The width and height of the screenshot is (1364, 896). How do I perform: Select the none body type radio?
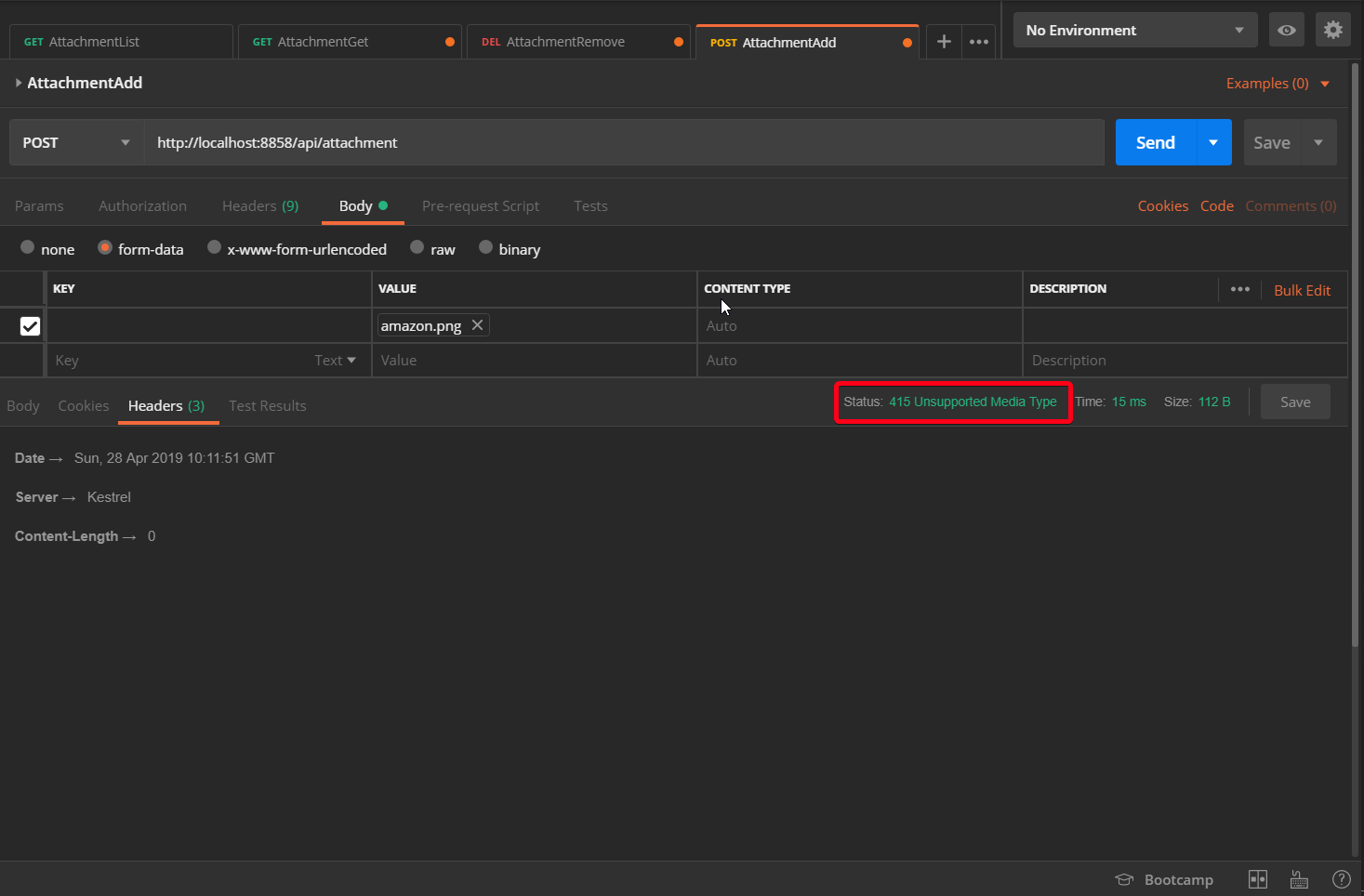point(28,247)
